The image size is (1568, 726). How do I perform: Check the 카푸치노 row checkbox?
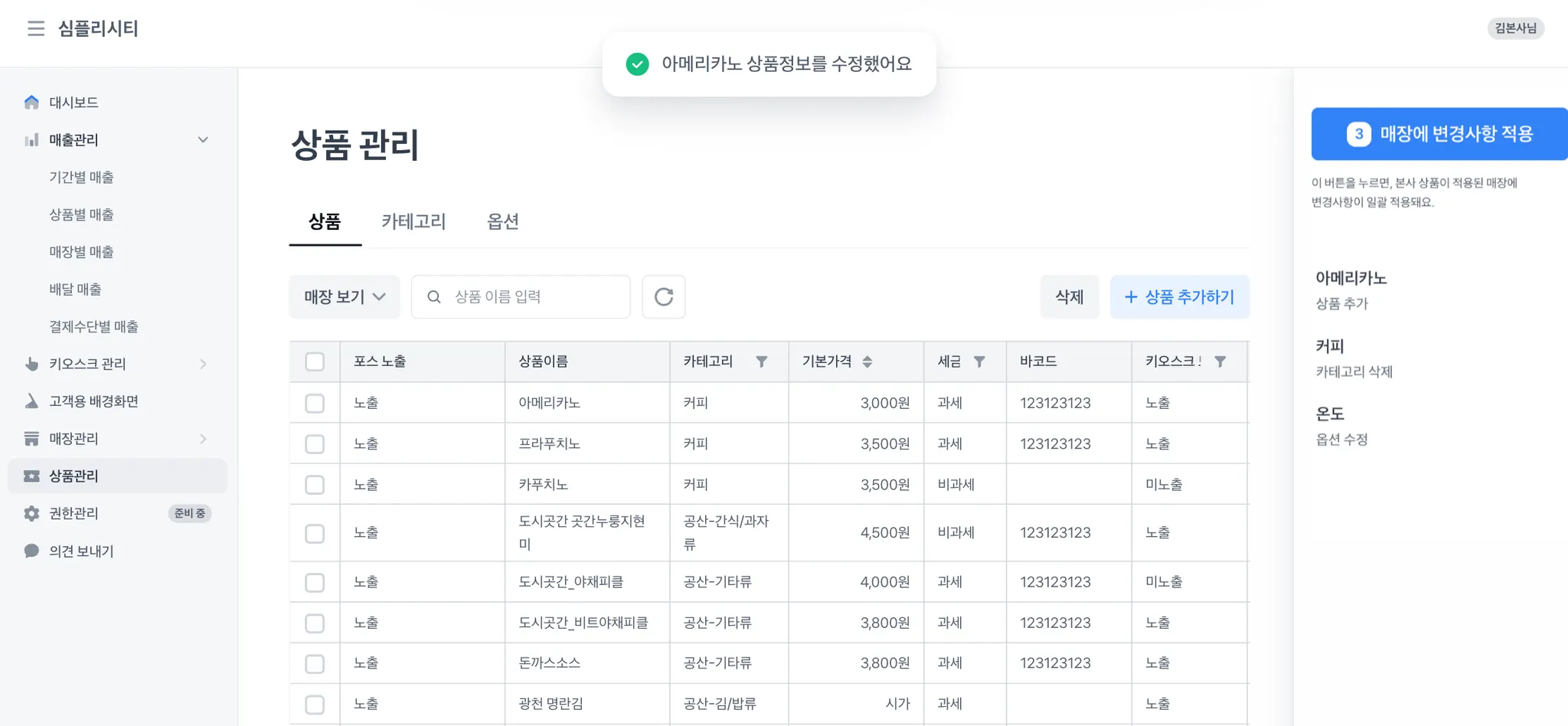315,485
